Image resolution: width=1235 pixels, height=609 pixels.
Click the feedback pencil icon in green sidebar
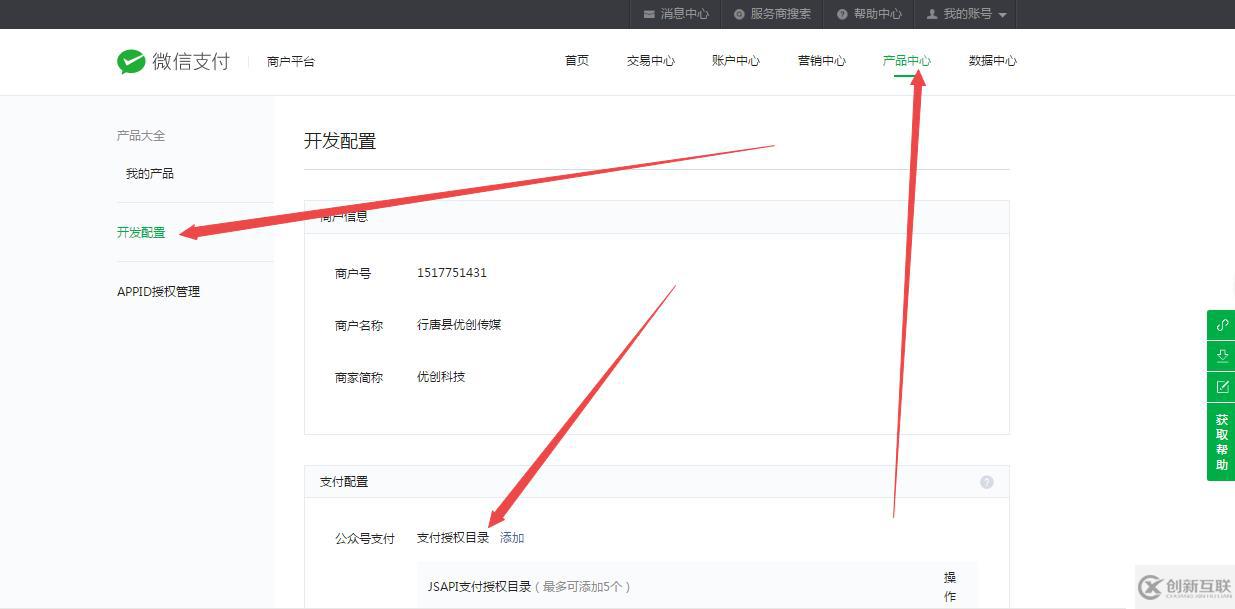1221,386
